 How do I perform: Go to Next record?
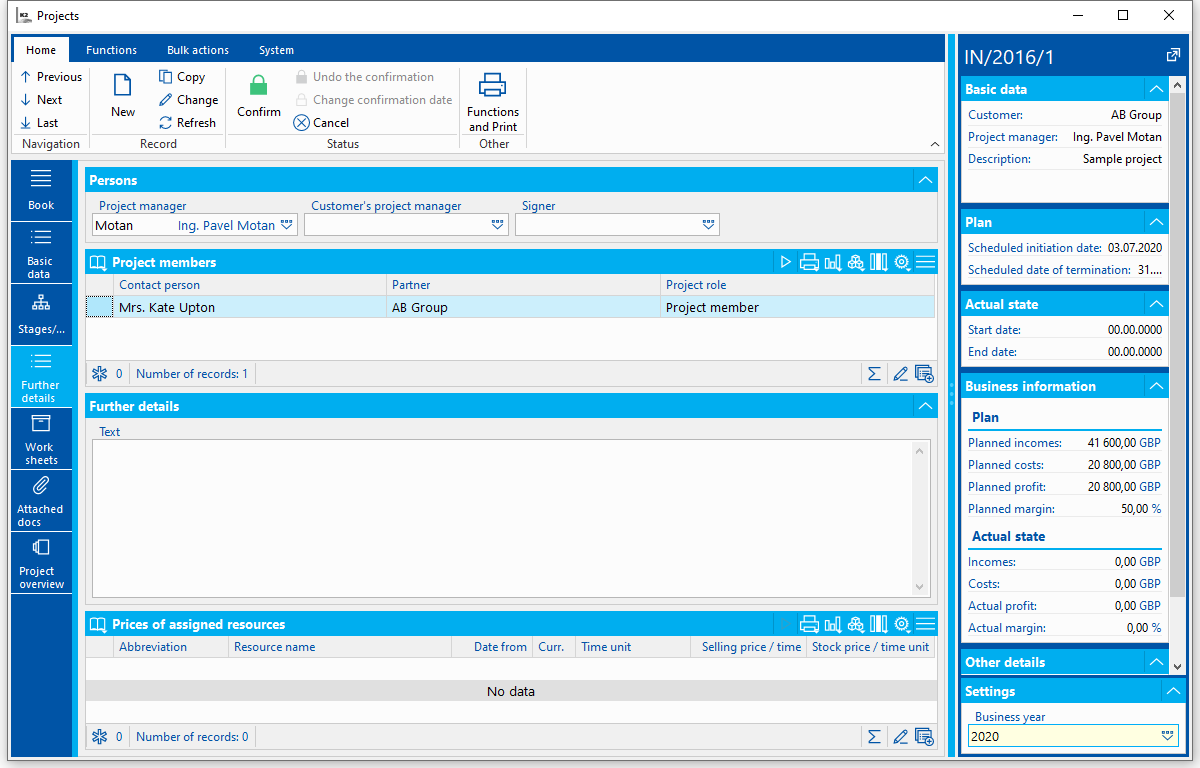coord(41,100)
